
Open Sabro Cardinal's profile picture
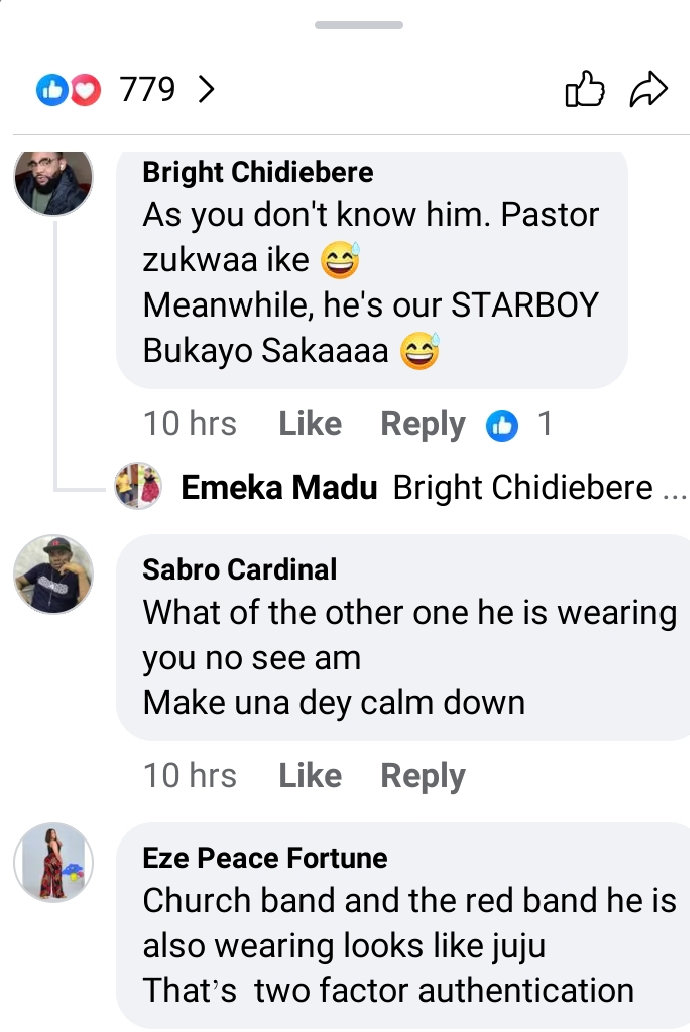tap(54, 573)
